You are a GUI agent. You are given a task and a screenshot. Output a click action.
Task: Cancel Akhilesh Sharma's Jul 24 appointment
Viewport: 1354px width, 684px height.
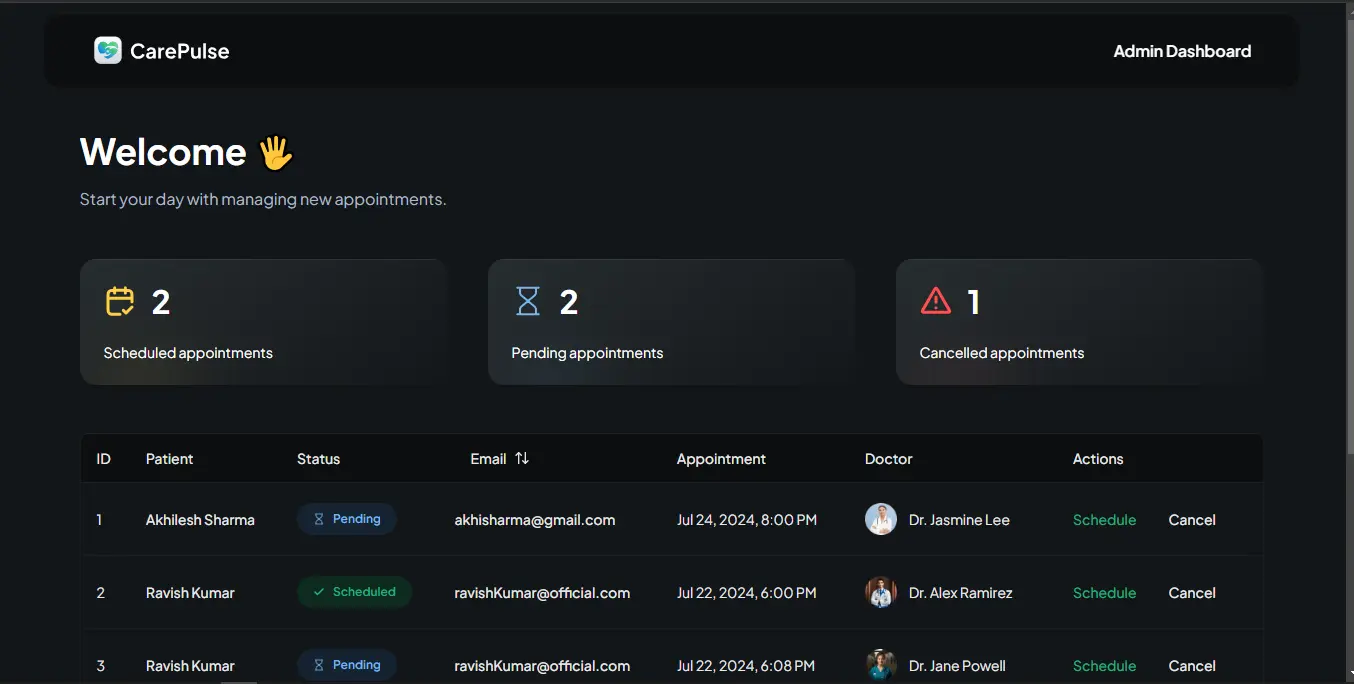[x=1191, y=519]
